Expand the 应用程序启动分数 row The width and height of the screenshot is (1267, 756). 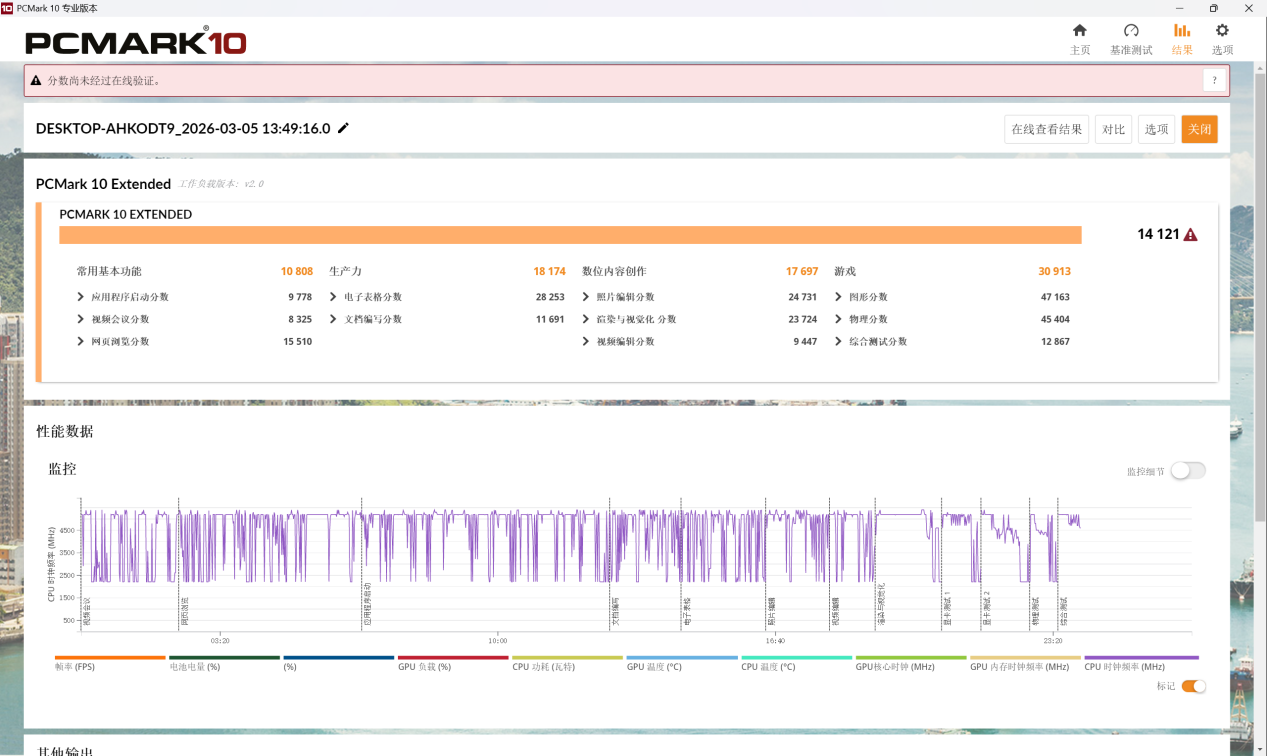click(80, 297)
